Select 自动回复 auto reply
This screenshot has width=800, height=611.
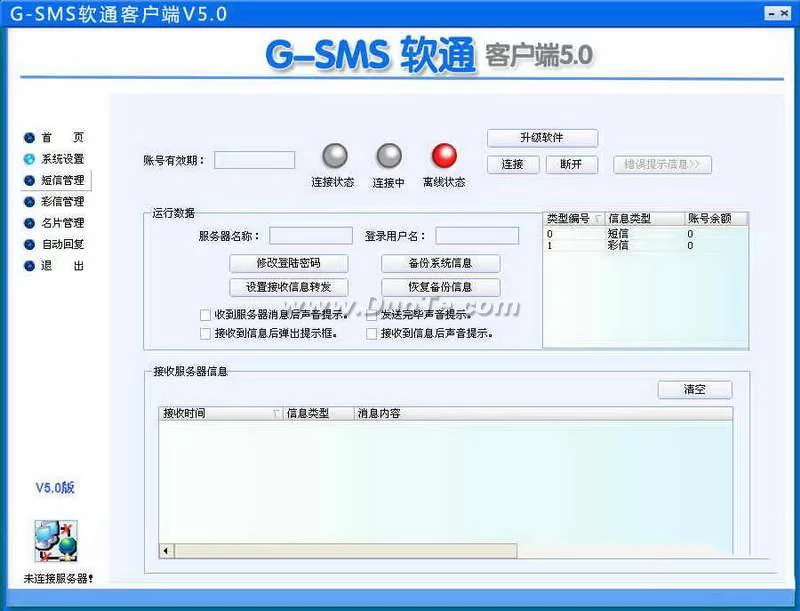(x=62, y=245)
